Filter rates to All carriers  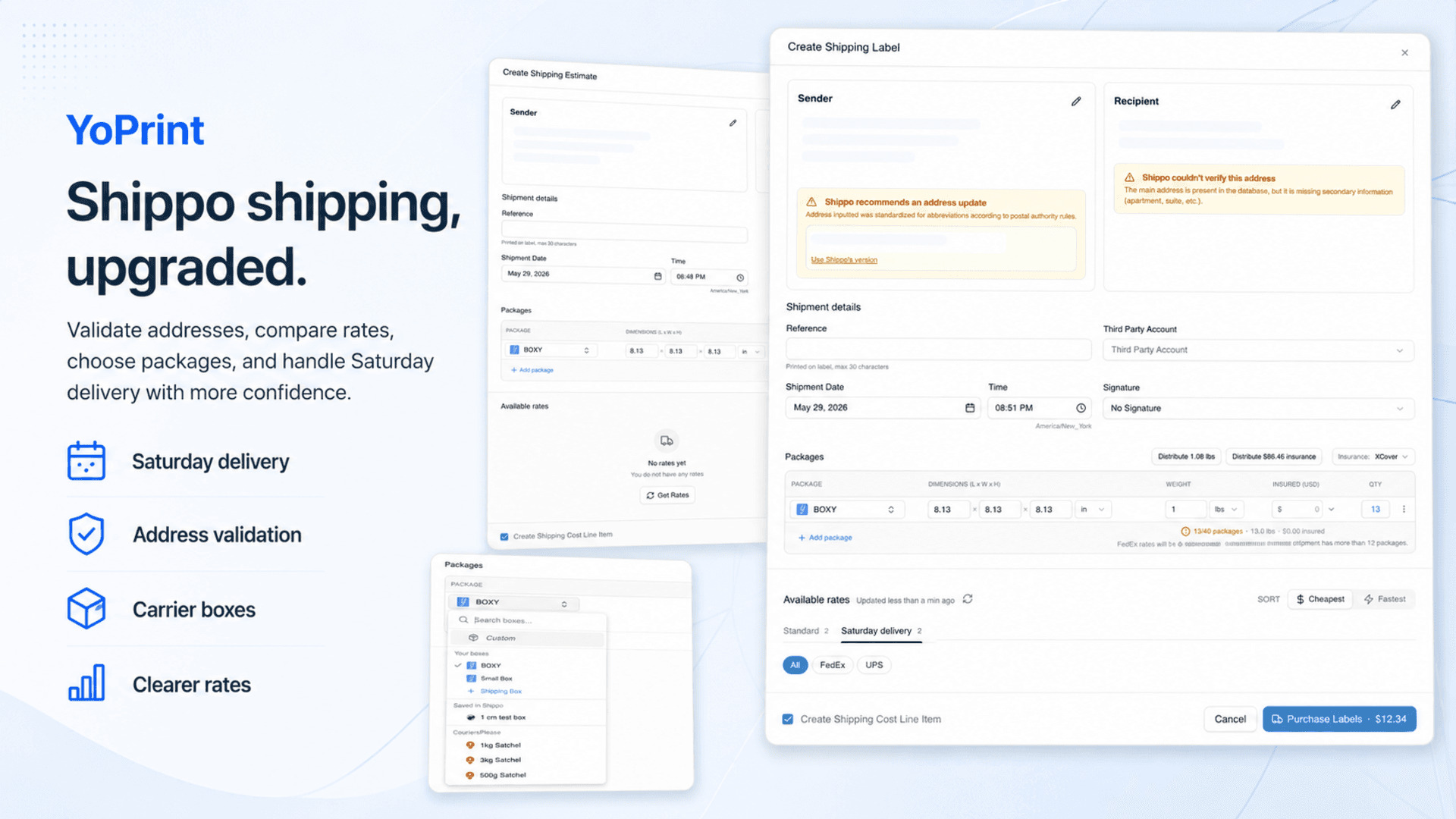click(x=795, y=665)
